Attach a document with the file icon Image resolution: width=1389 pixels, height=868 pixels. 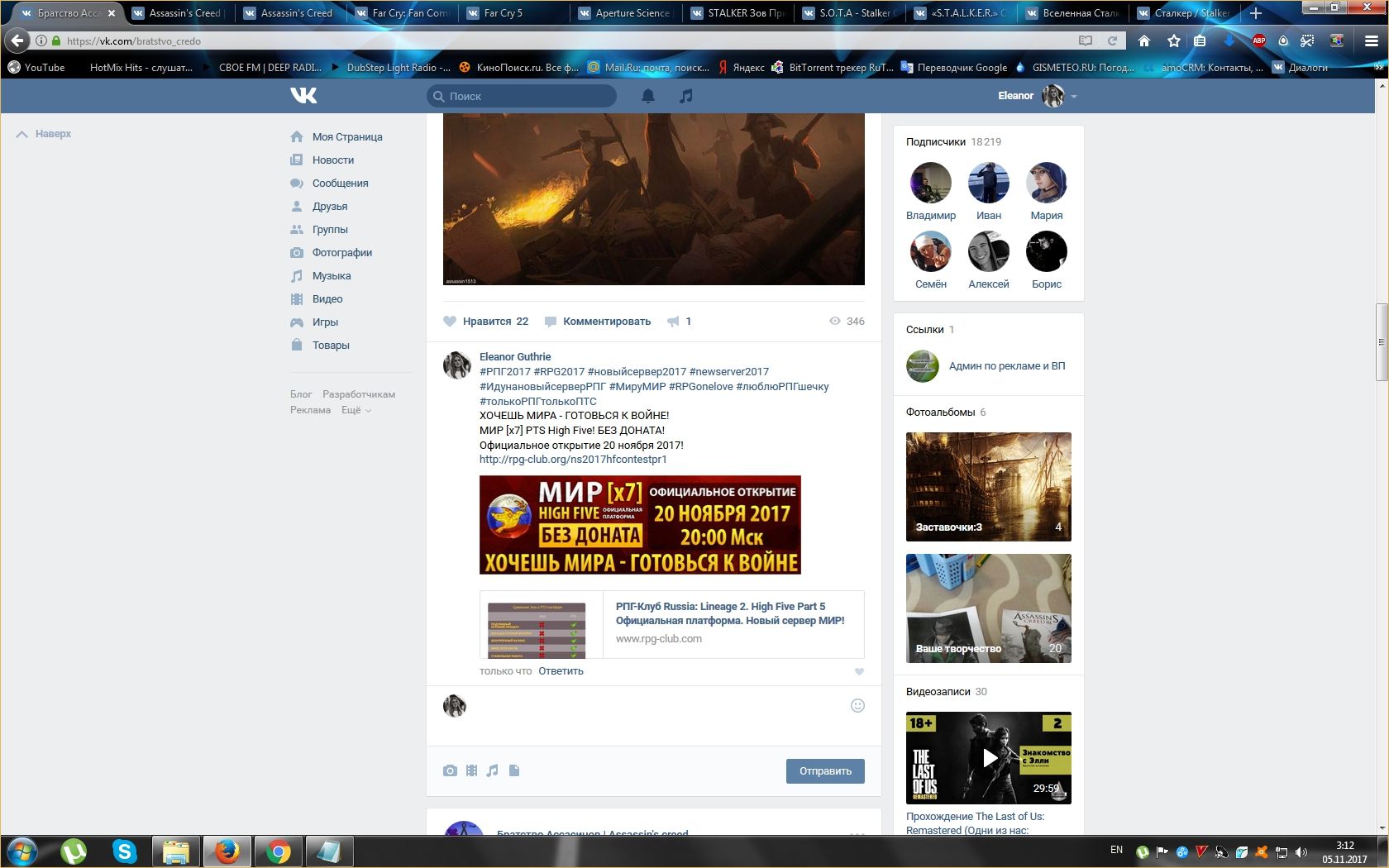[514, 770]
